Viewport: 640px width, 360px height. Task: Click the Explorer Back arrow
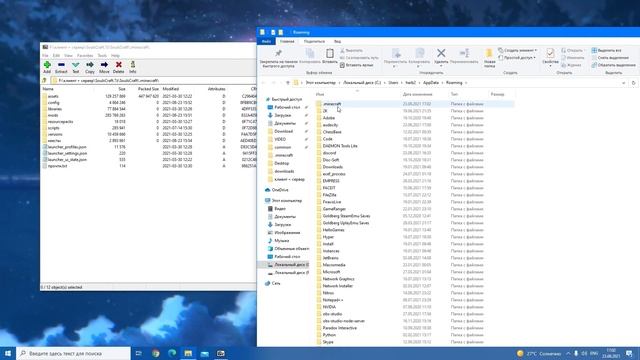264,83
